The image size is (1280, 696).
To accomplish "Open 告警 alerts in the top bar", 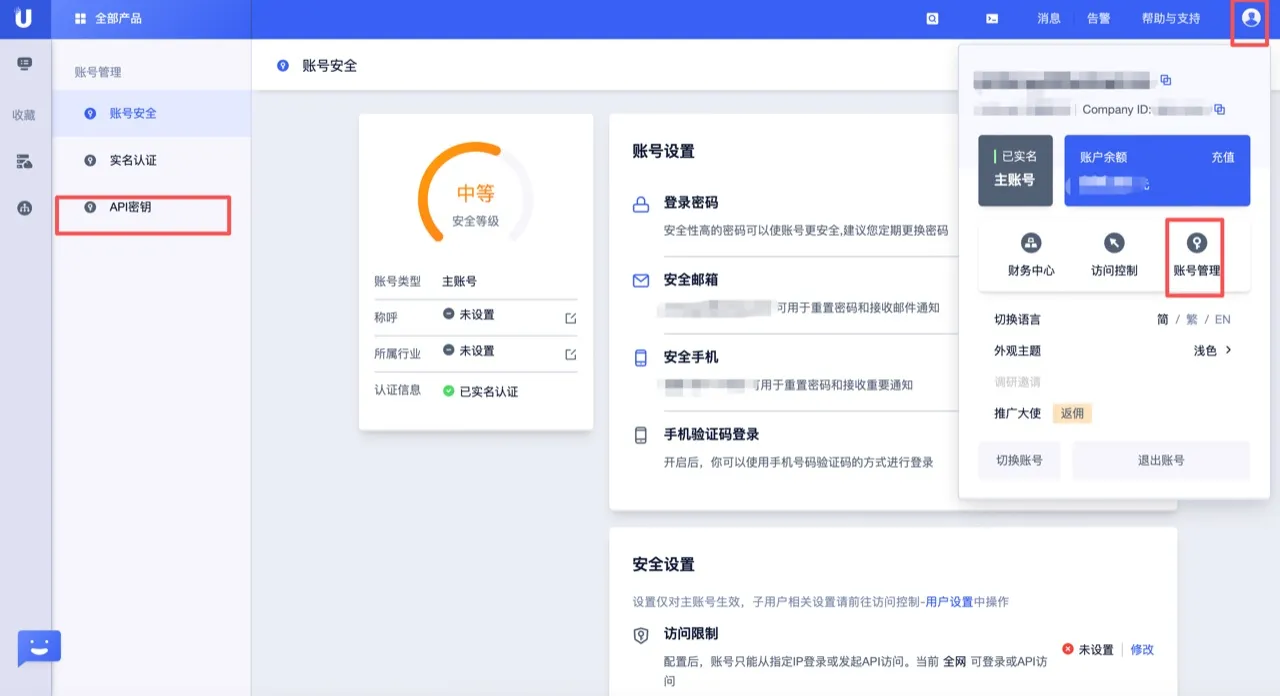I will click(x=1098, y=19).
